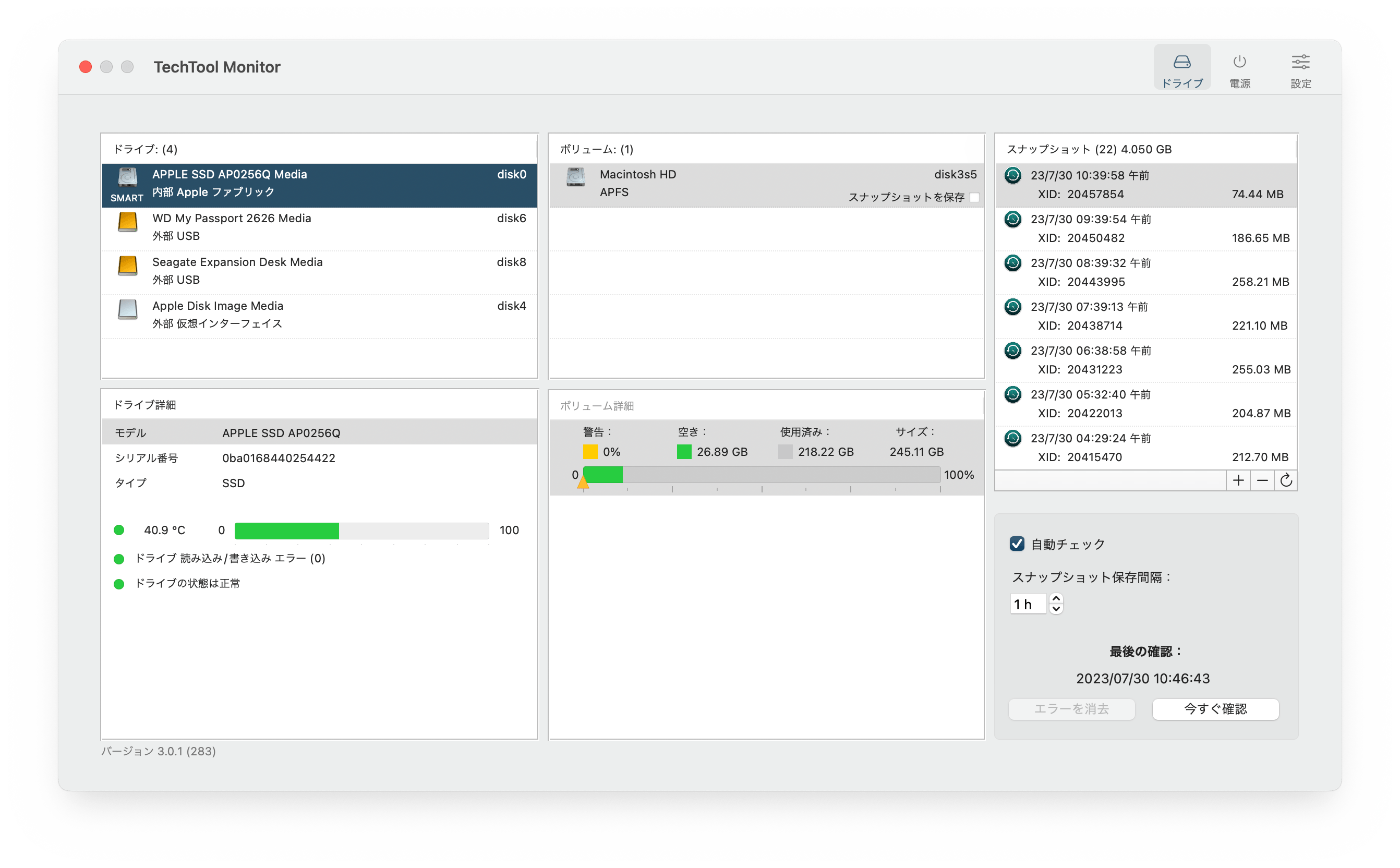Screen dimensions: 1400x868
Task: Select the Apple Disk Image Media icon
Action: coord(127,309)
